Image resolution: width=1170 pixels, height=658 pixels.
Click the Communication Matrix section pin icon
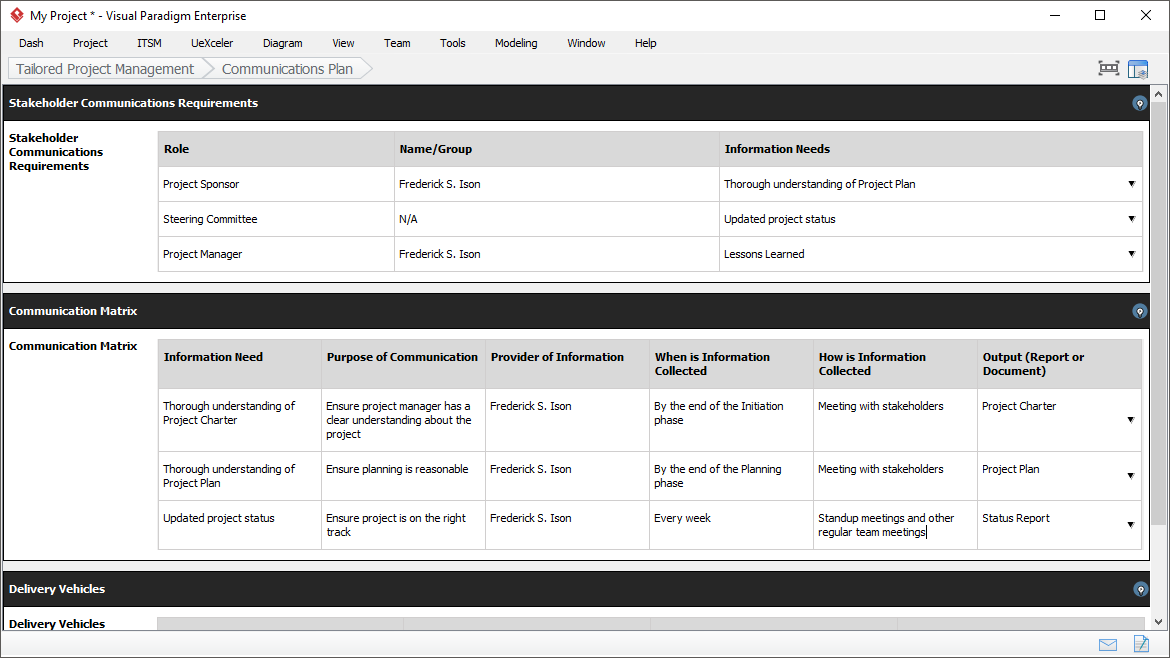(x=1139, y=311)
